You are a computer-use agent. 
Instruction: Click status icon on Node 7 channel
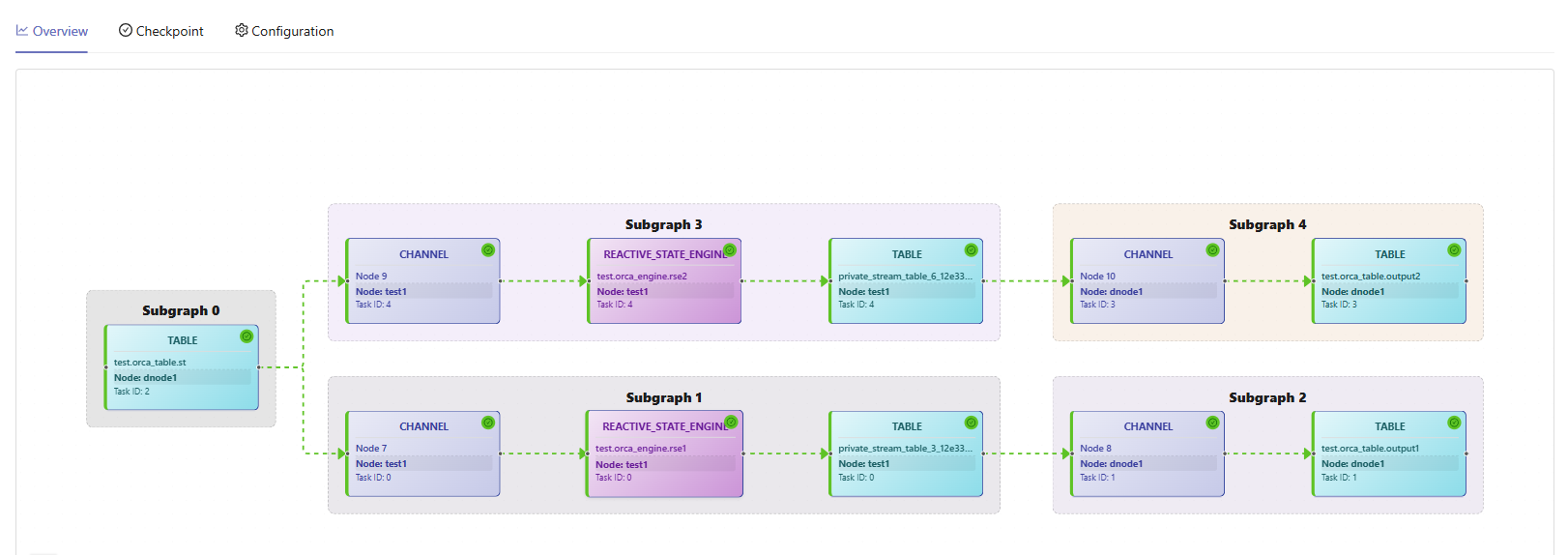click(x=488, y=423)
